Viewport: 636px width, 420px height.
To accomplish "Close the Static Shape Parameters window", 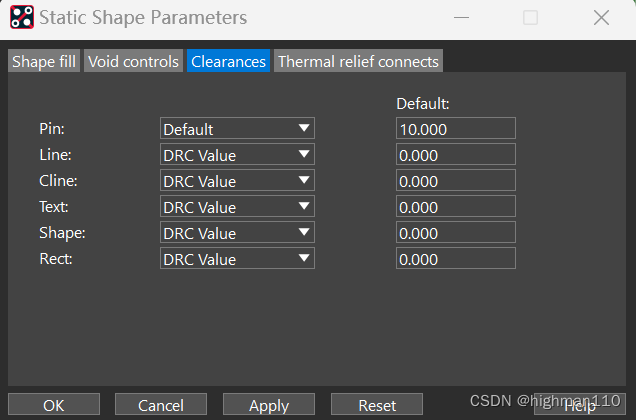I will (601, 18).
